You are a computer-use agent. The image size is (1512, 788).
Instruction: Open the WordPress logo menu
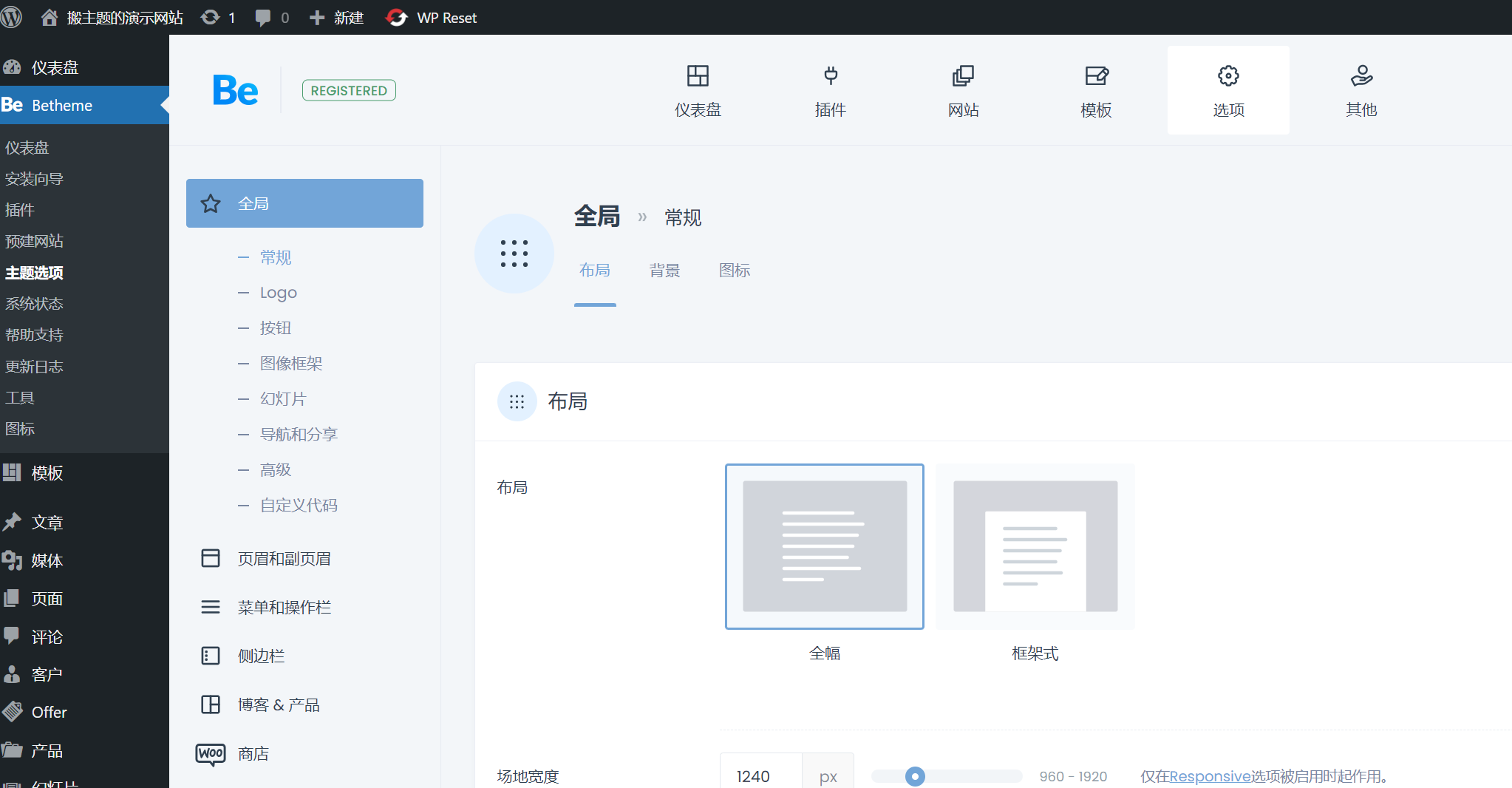[x=11, y=17]
